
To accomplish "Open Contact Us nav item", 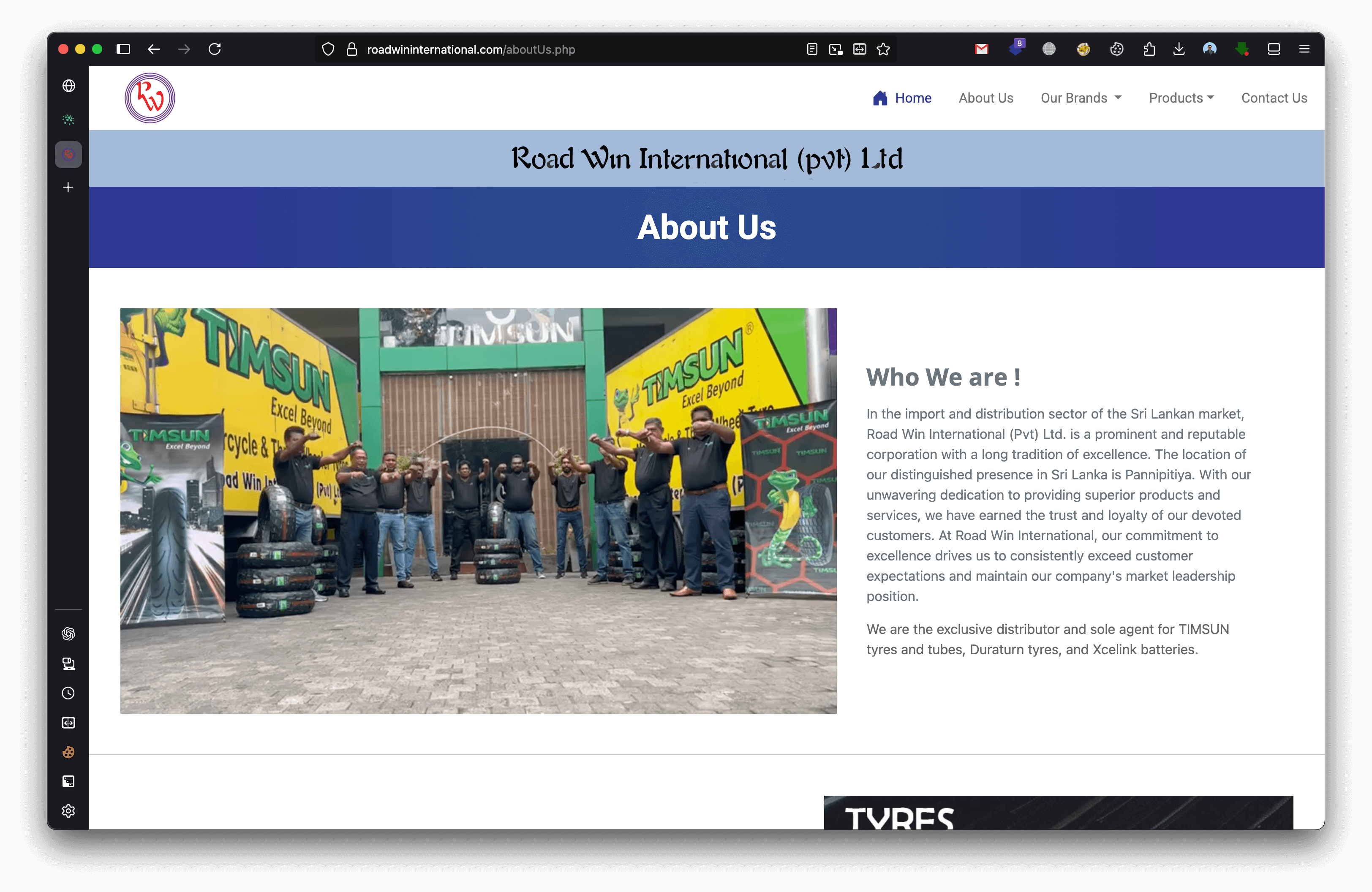I will tap(1274, 98).
